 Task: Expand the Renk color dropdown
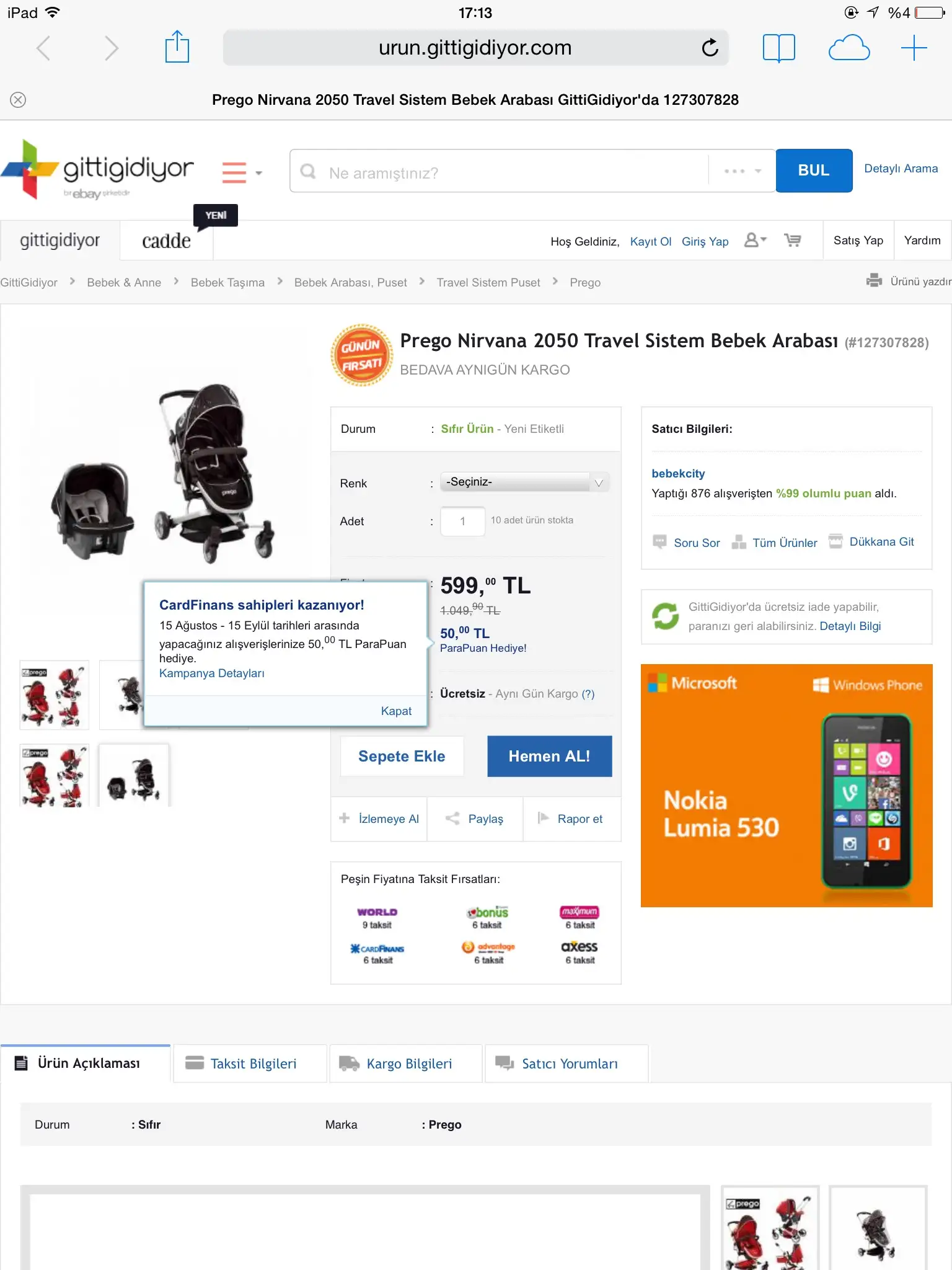point(524,482)
